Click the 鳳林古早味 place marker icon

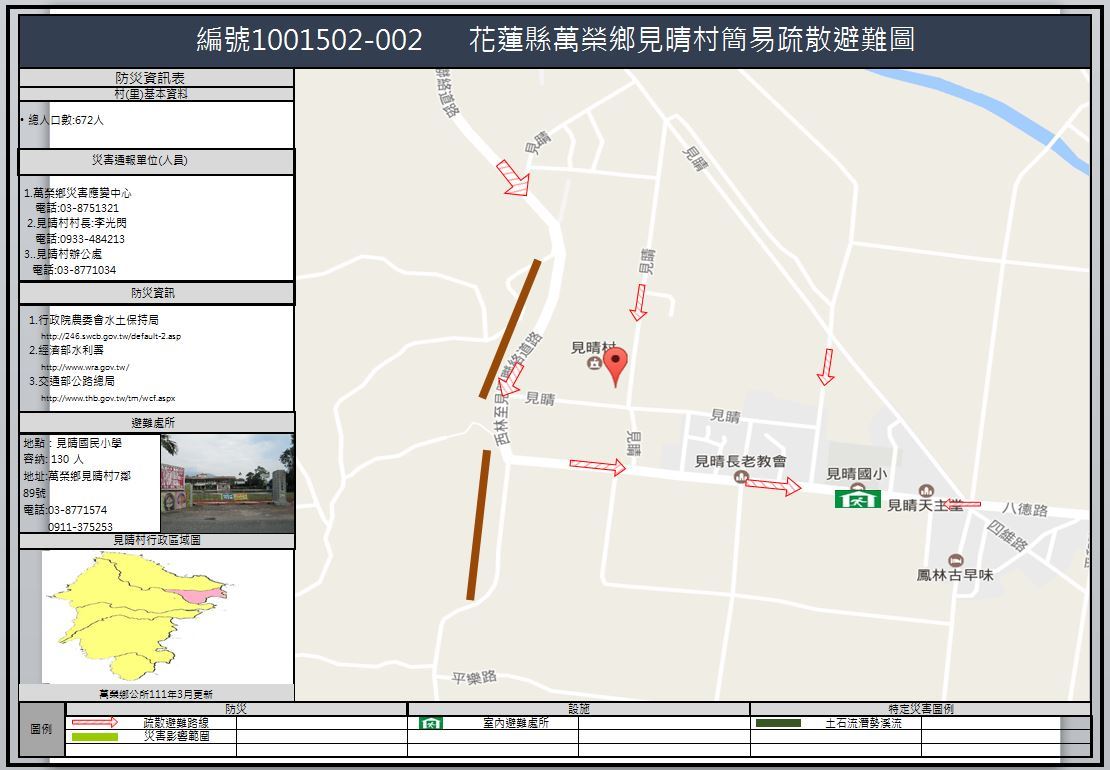pyautogui.click(x=955, y=560)
